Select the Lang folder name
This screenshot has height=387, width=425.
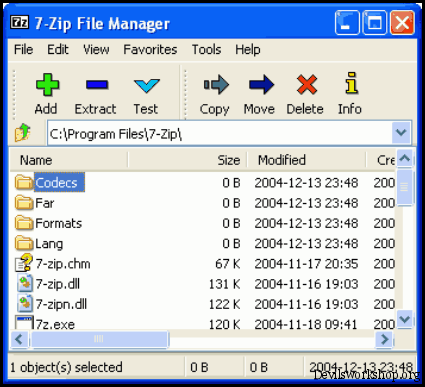tap(49, 244)
